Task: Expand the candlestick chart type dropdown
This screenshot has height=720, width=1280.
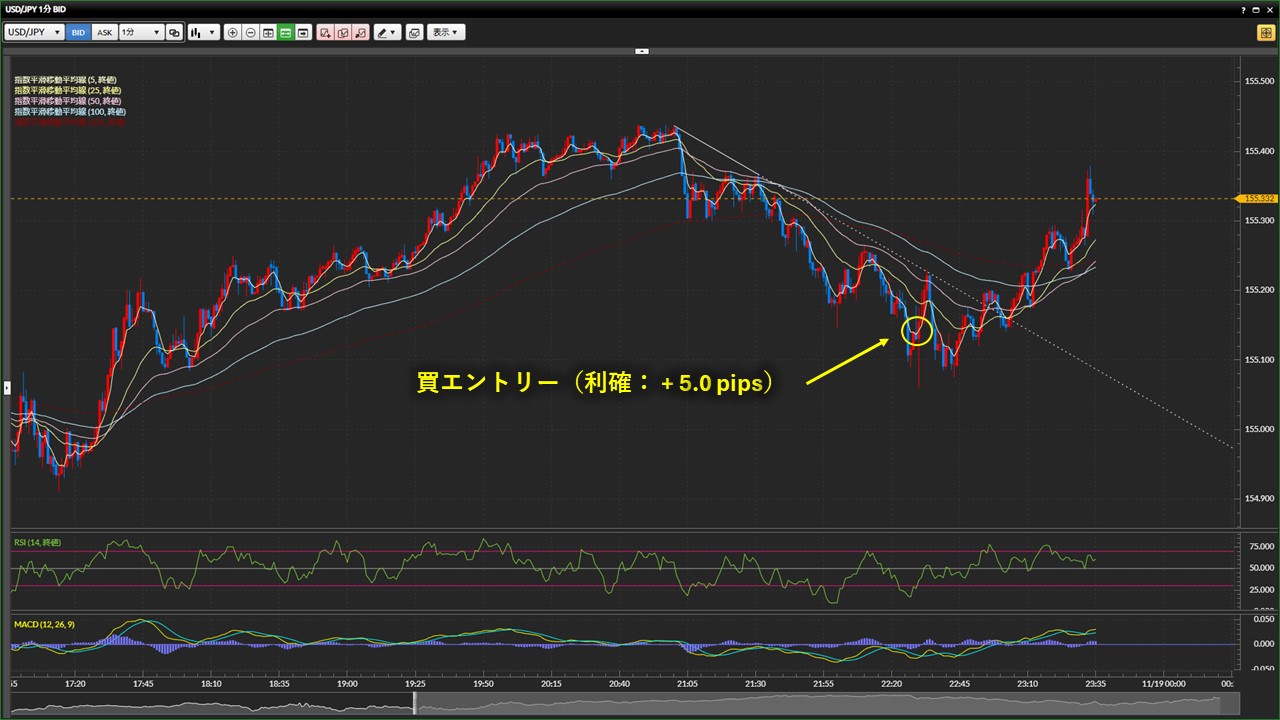Action: (x=204, y=32)
